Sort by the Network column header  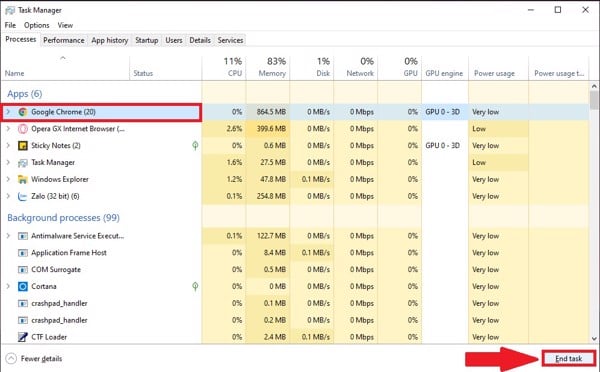(355, 68)
